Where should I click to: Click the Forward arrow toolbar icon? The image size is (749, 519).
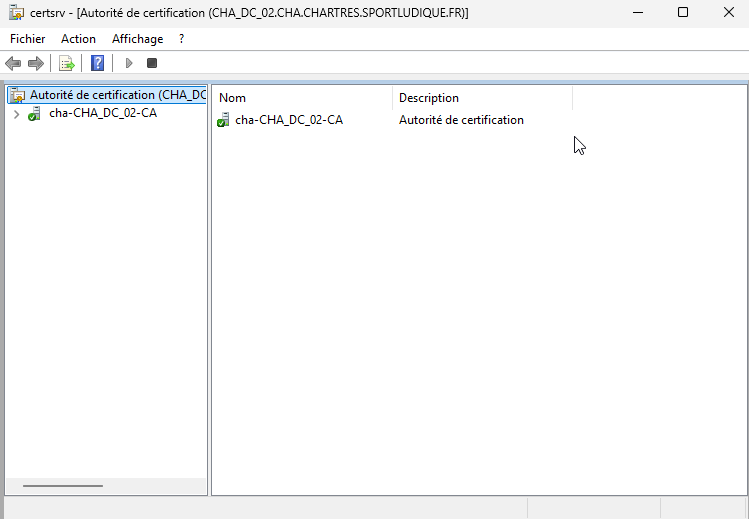coord(36,63)
